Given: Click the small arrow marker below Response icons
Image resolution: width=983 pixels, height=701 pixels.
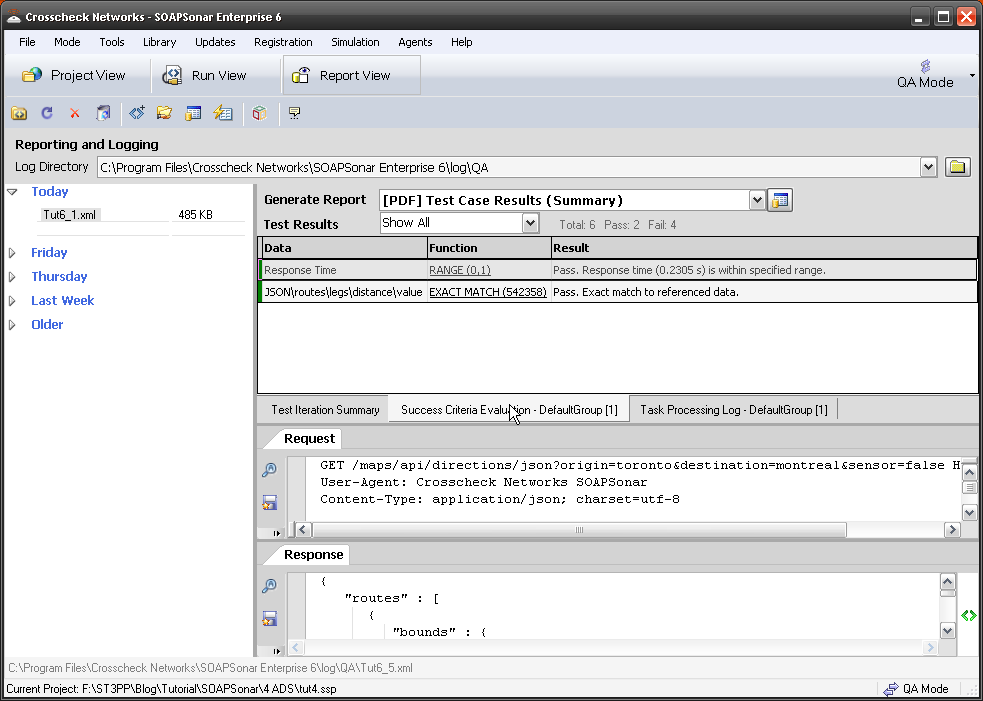Looking at the screenshot, I should click(276, 651).
